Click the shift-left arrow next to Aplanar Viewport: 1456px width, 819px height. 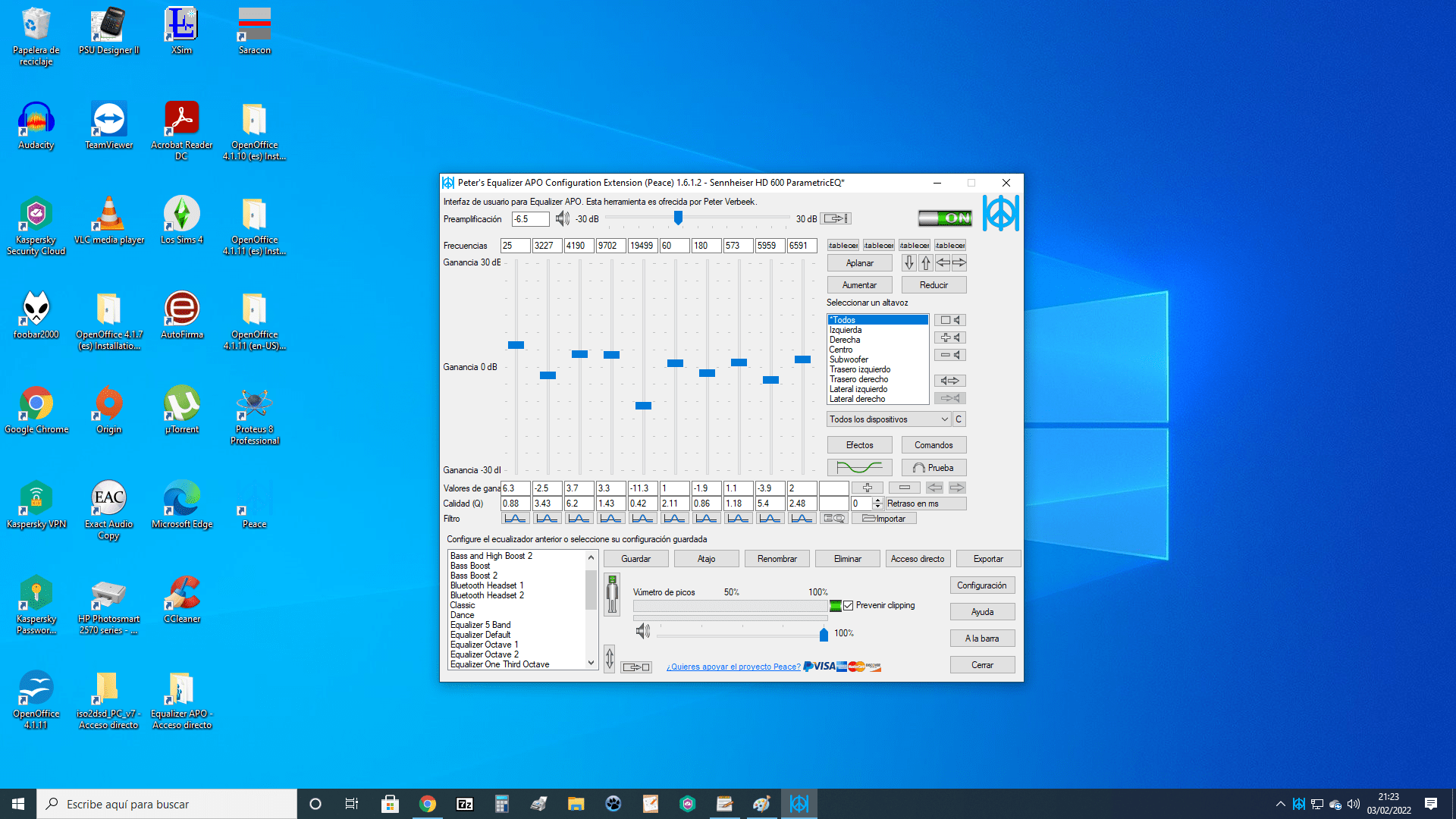(943, 263)
